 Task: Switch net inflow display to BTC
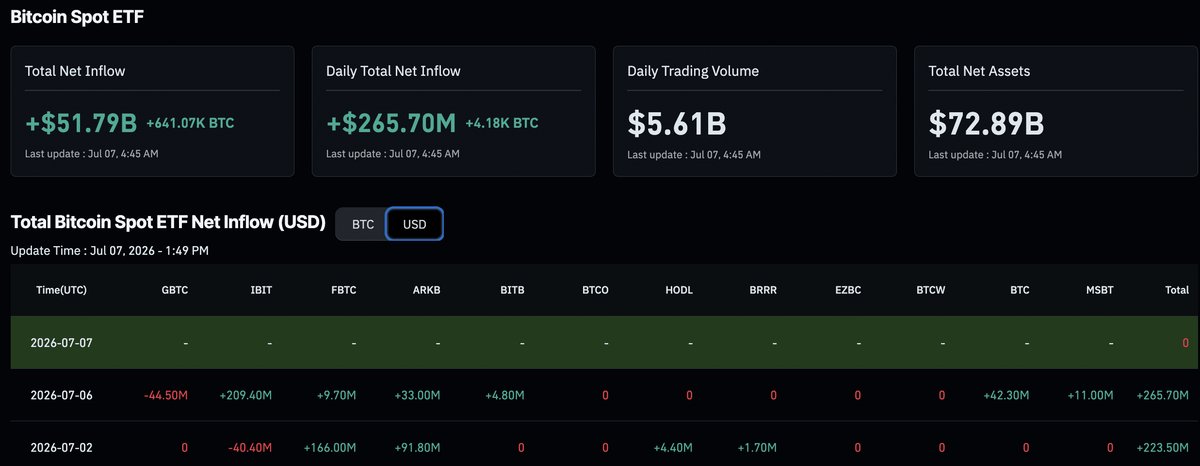pos(363,224)
